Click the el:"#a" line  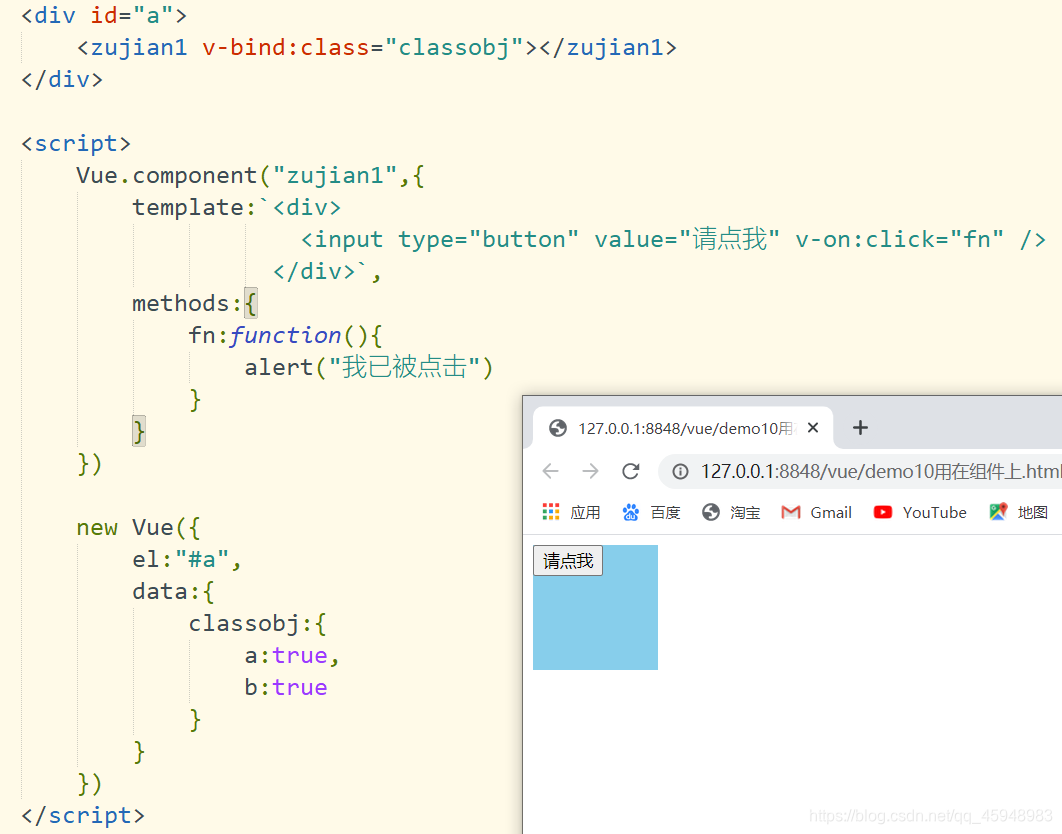tap(186, 560)
